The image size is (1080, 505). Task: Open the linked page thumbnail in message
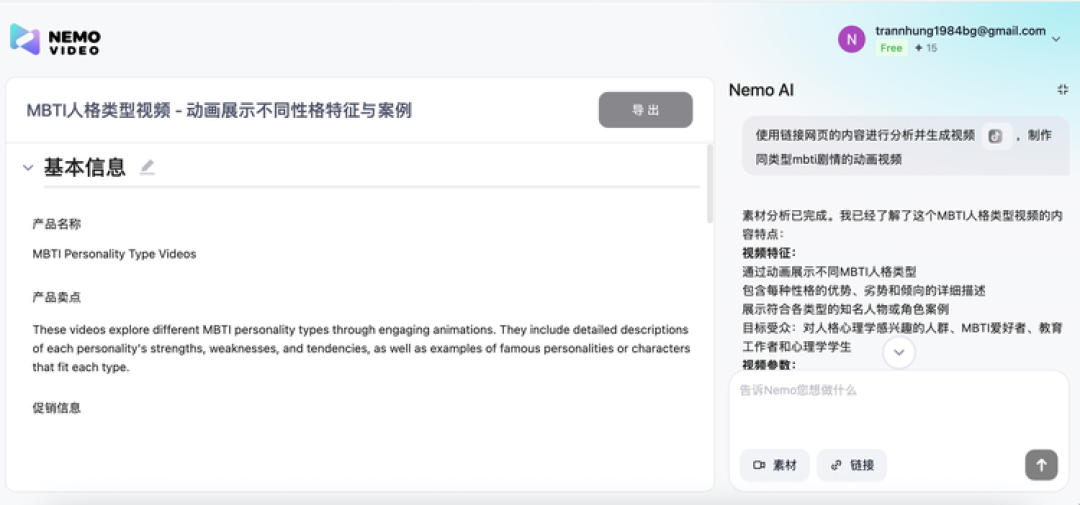(996, 136)
